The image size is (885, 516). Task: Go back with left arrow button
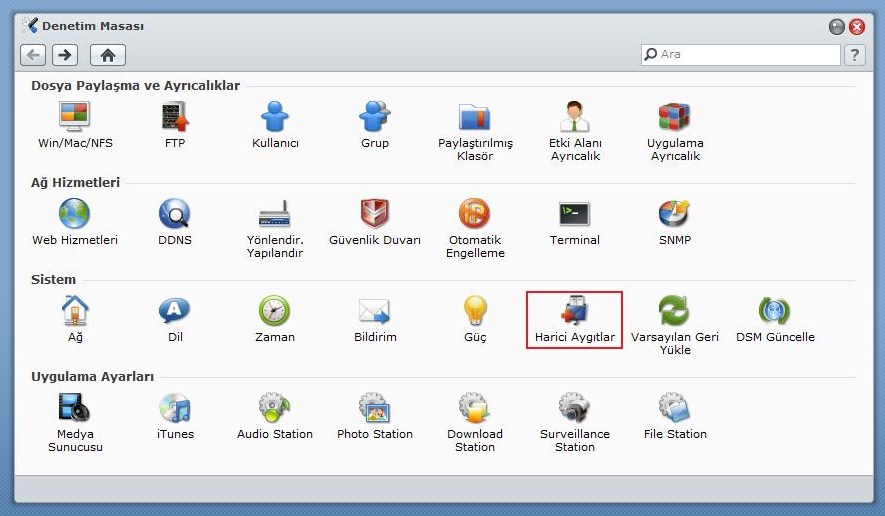33,55
